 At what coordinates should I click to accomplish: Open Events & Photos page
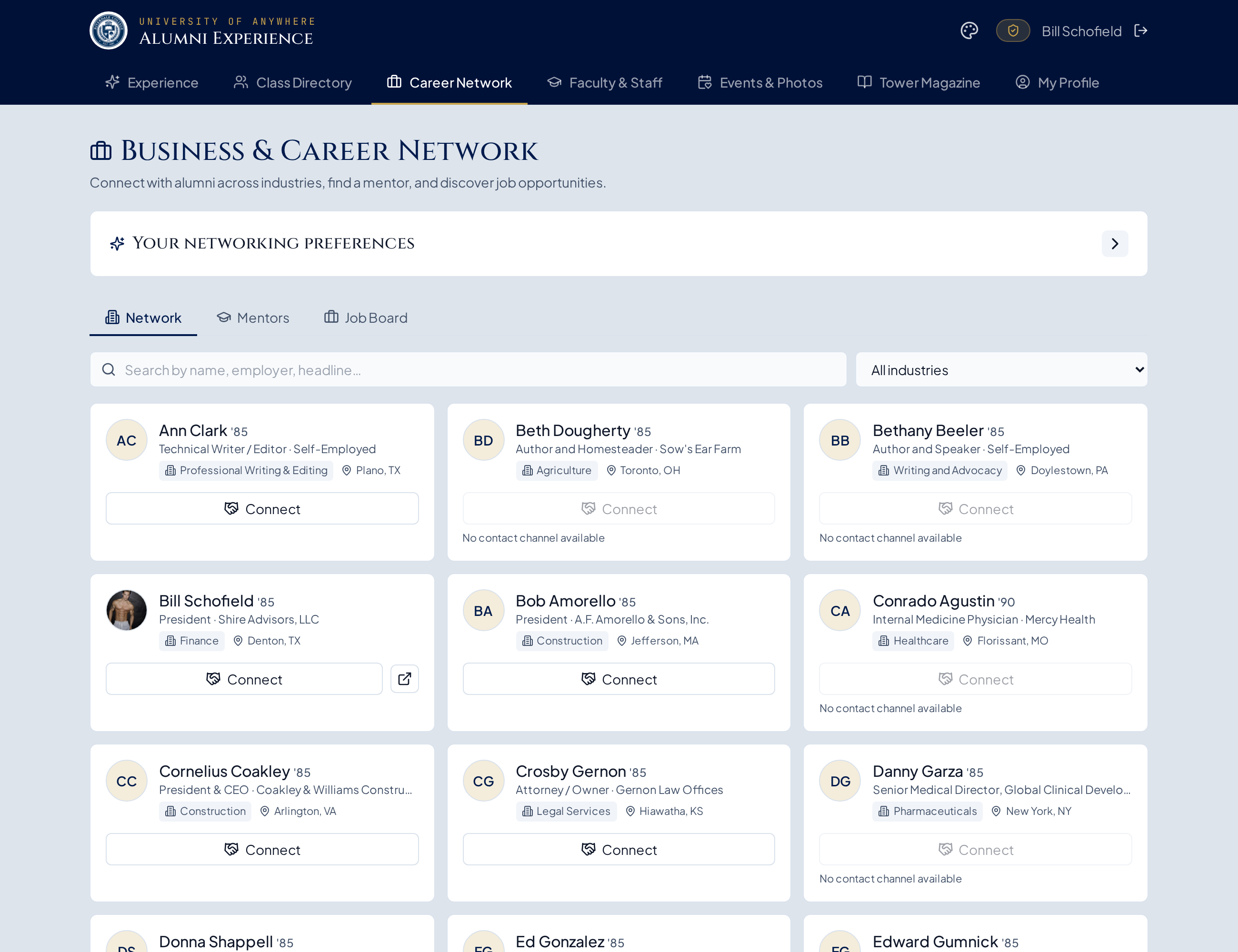[760, 83]
